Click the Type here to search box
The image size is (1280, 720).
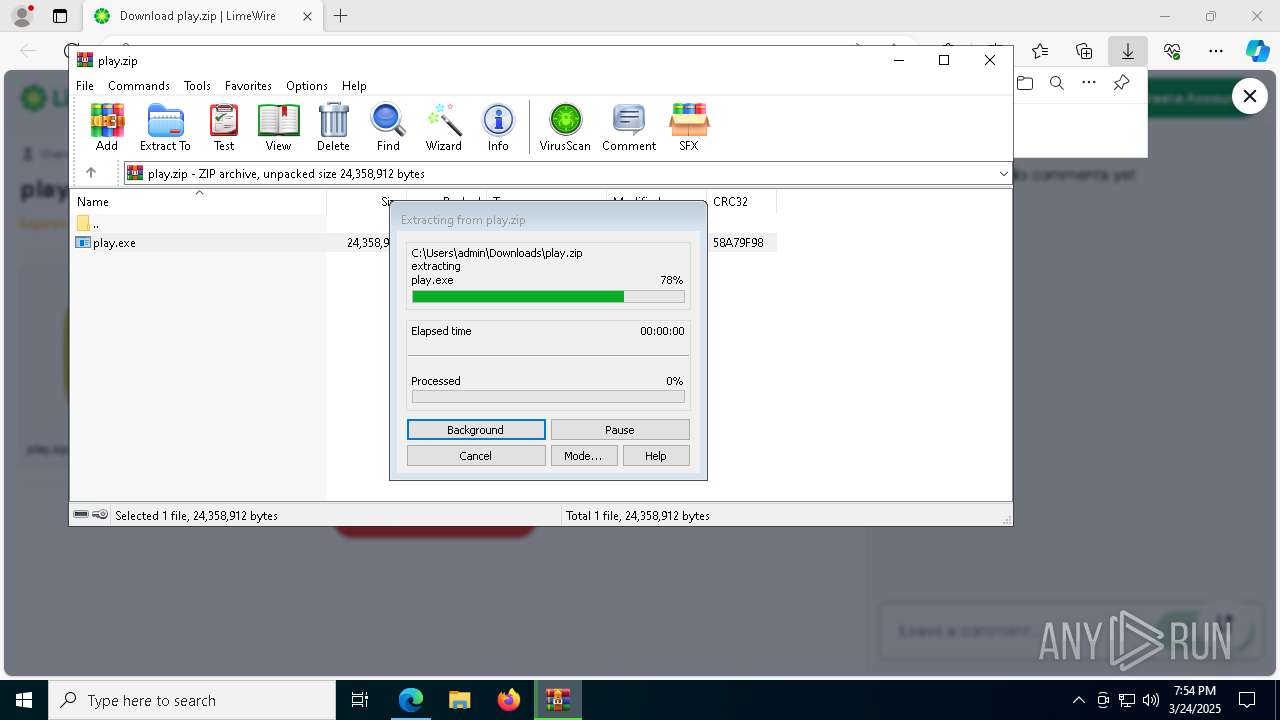point(192,700)
